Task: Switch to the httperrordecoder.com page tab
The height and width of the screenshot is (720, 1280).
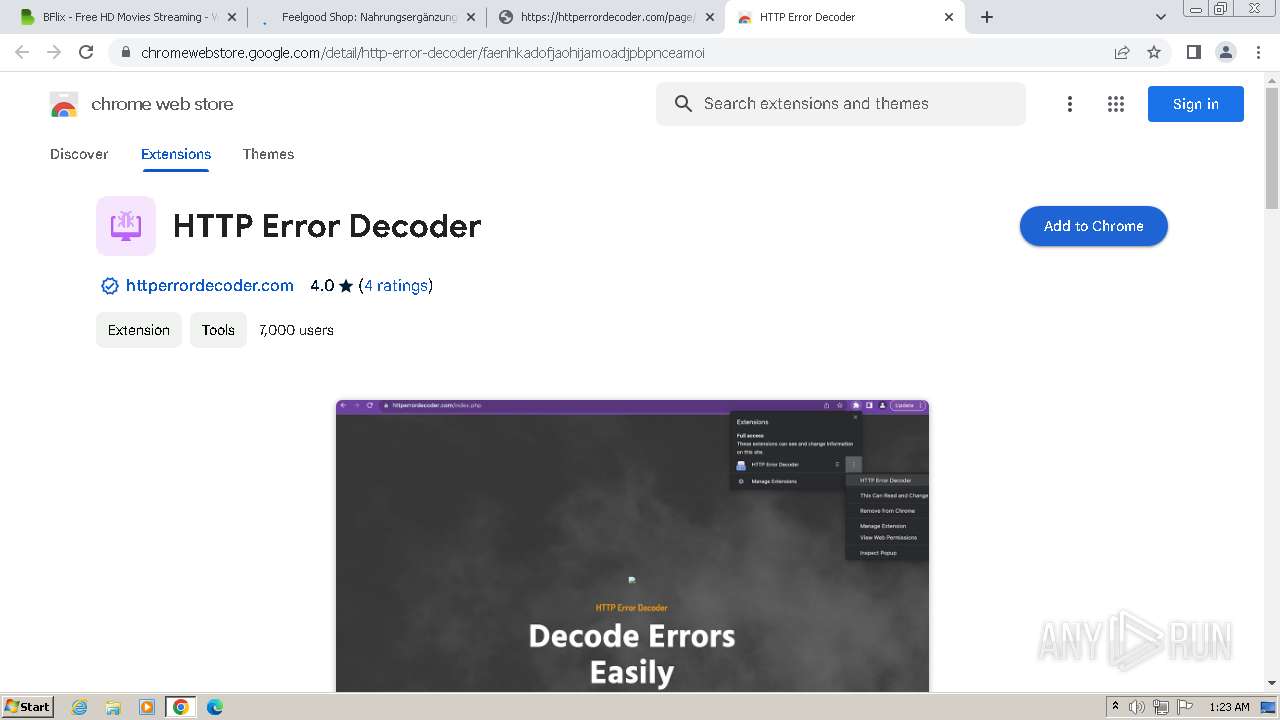Action: (607, 17)
